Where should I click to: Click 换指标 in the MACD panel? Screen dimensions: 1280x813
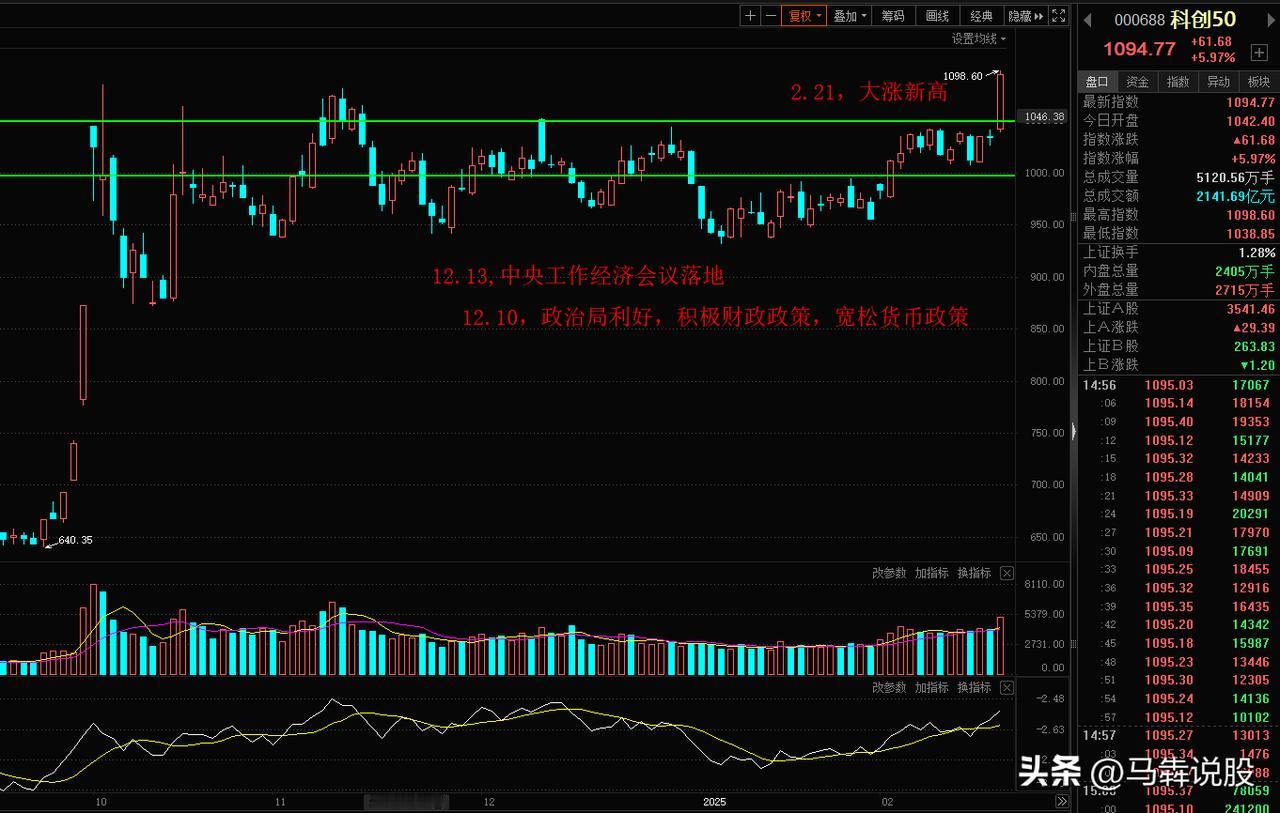[974, 687]
